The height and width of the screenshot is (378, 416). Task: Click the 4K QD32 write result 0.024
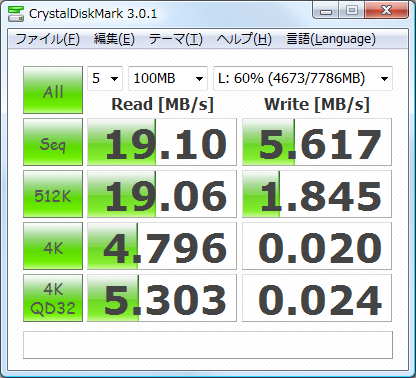[317, 298]
